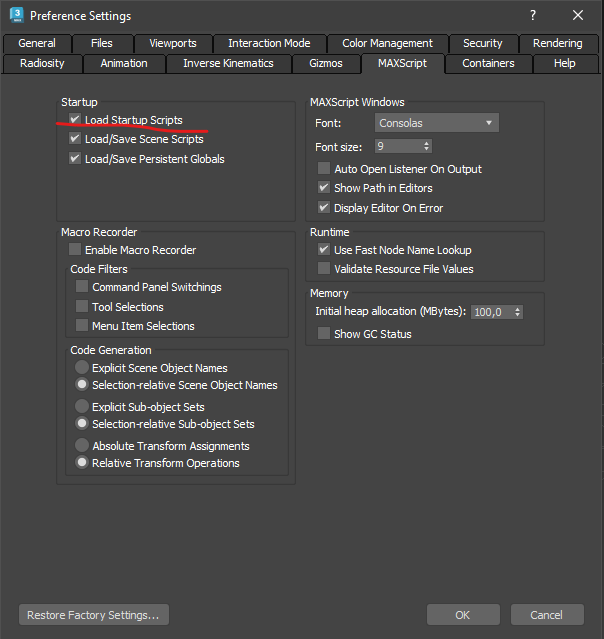Viewport: 604px width, 639px height.
Task: Enable Validate Resource File Values
Action: (x=324, y=269)
